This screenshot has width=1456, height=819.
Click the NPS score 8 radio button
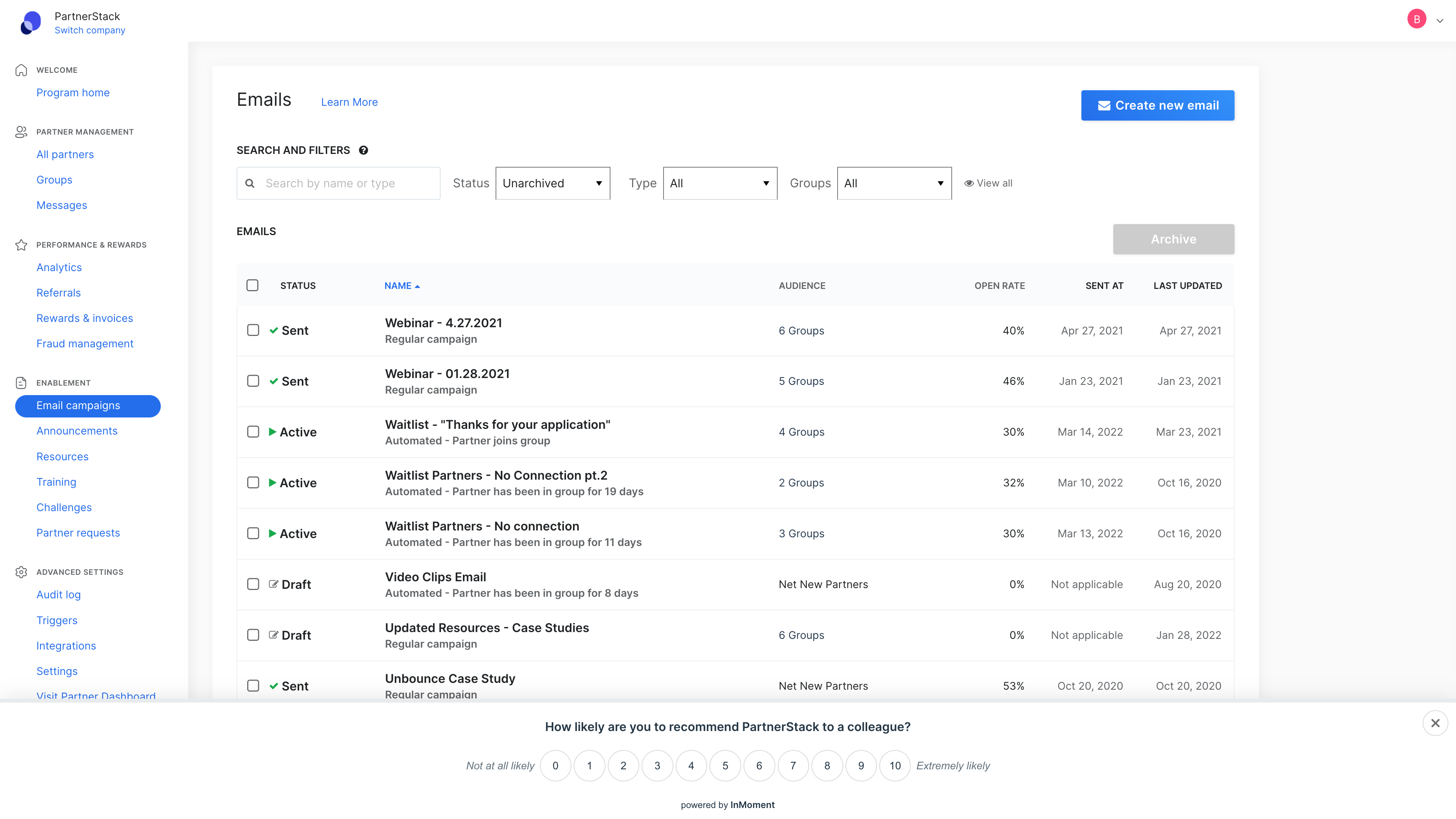[x=827, y=765]
